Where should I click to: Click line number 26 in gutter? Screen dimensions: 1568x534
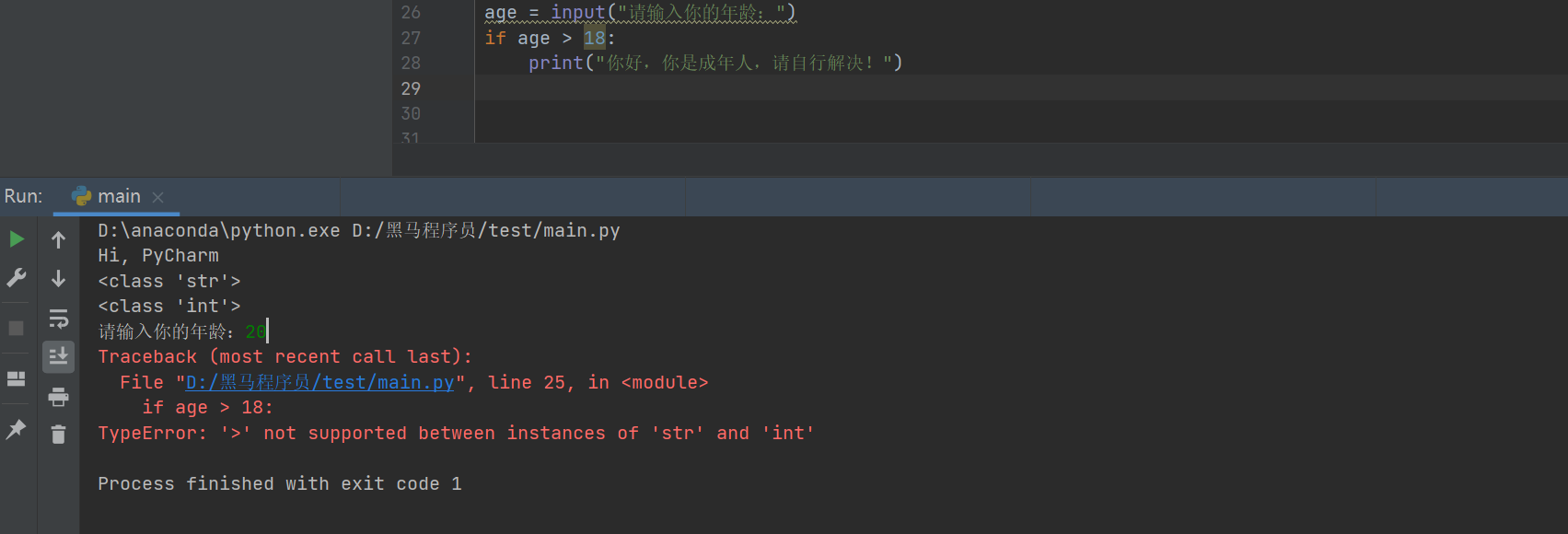point(411,13)
